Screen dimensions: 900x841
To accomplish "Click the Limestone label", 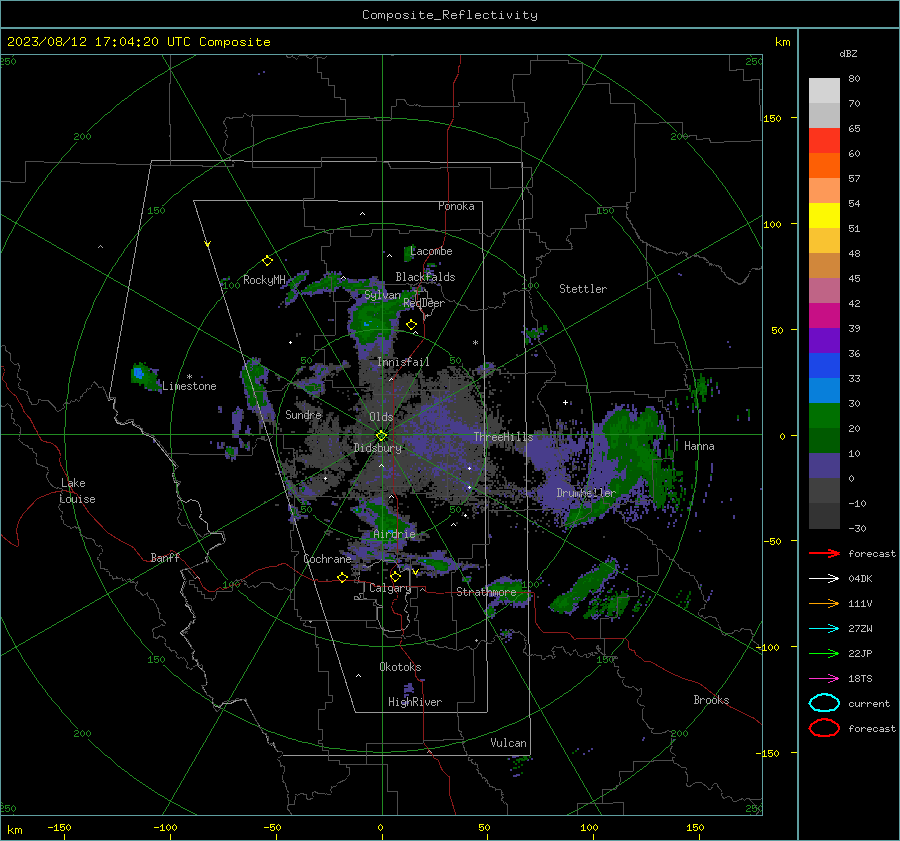I will click(189, 386).
